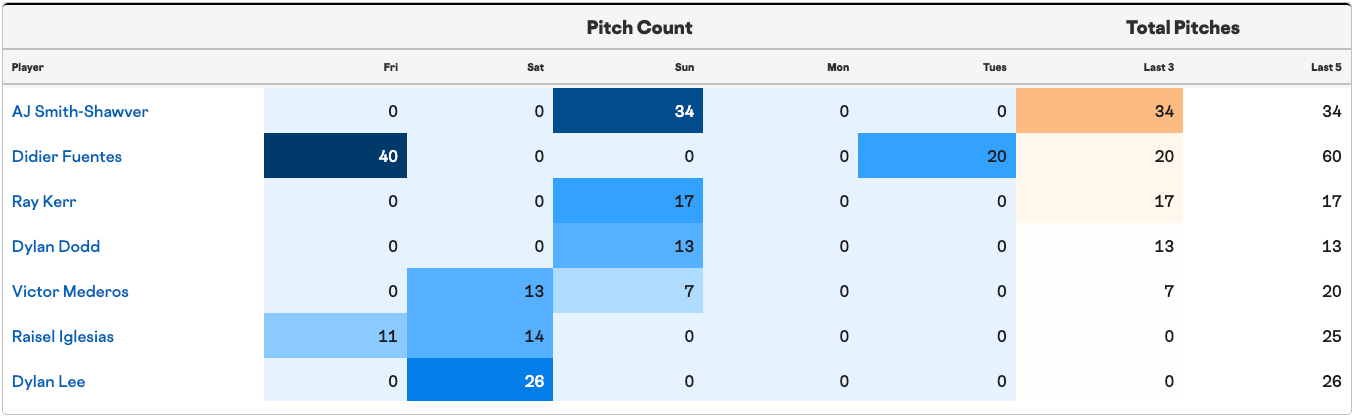
Task: Select Didier Fuentes' 40-pitch Friday cell
Action: [335, 157]
